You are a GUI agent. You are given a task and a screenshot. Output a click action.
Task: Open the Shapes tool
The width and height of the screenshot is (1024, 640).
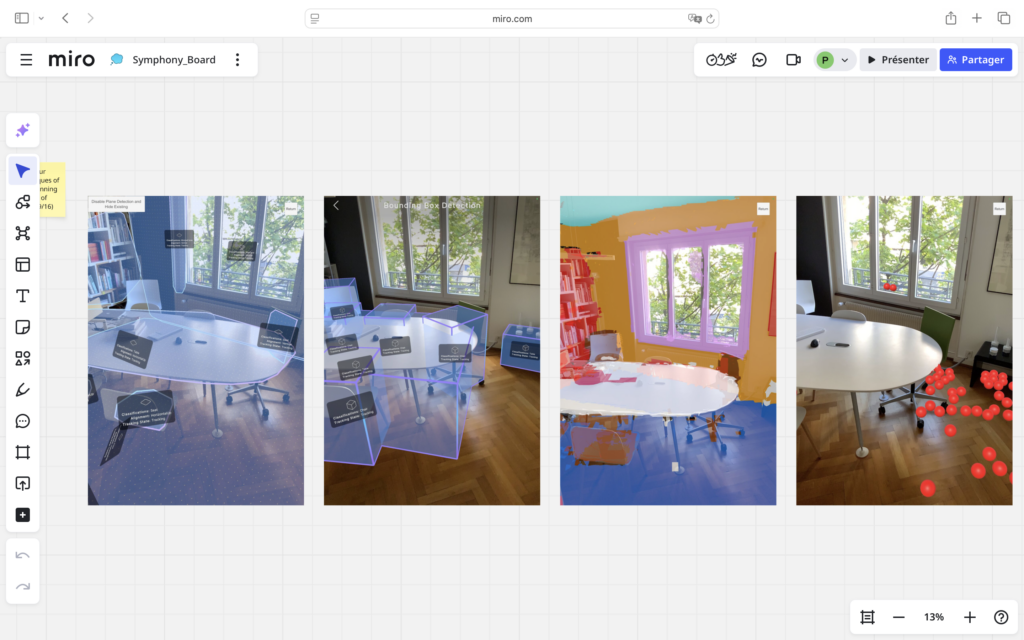(22, 358)
